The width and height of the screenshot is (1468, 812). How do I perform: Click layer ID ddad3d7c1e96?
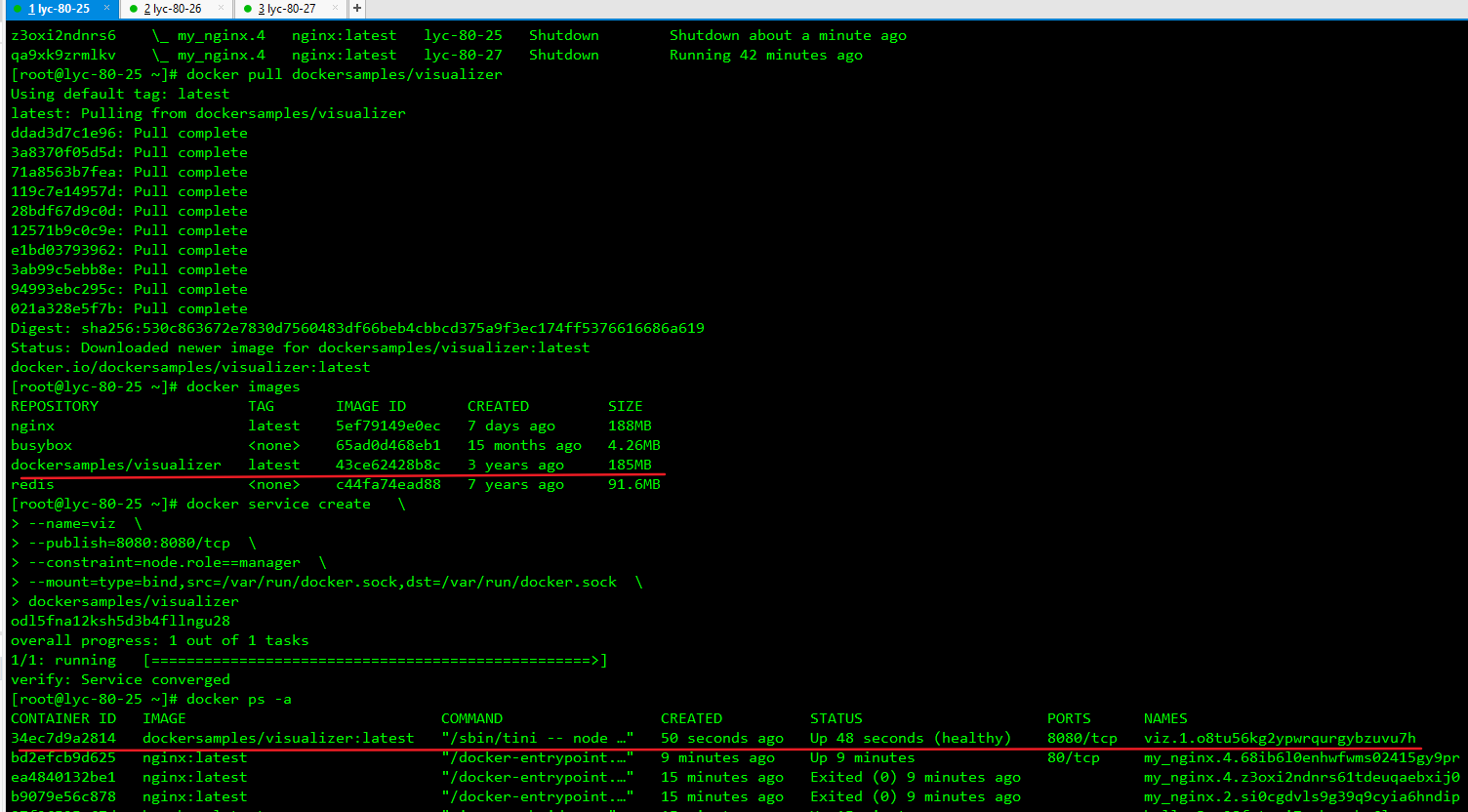pyautogui.click(x=63, y=133)
